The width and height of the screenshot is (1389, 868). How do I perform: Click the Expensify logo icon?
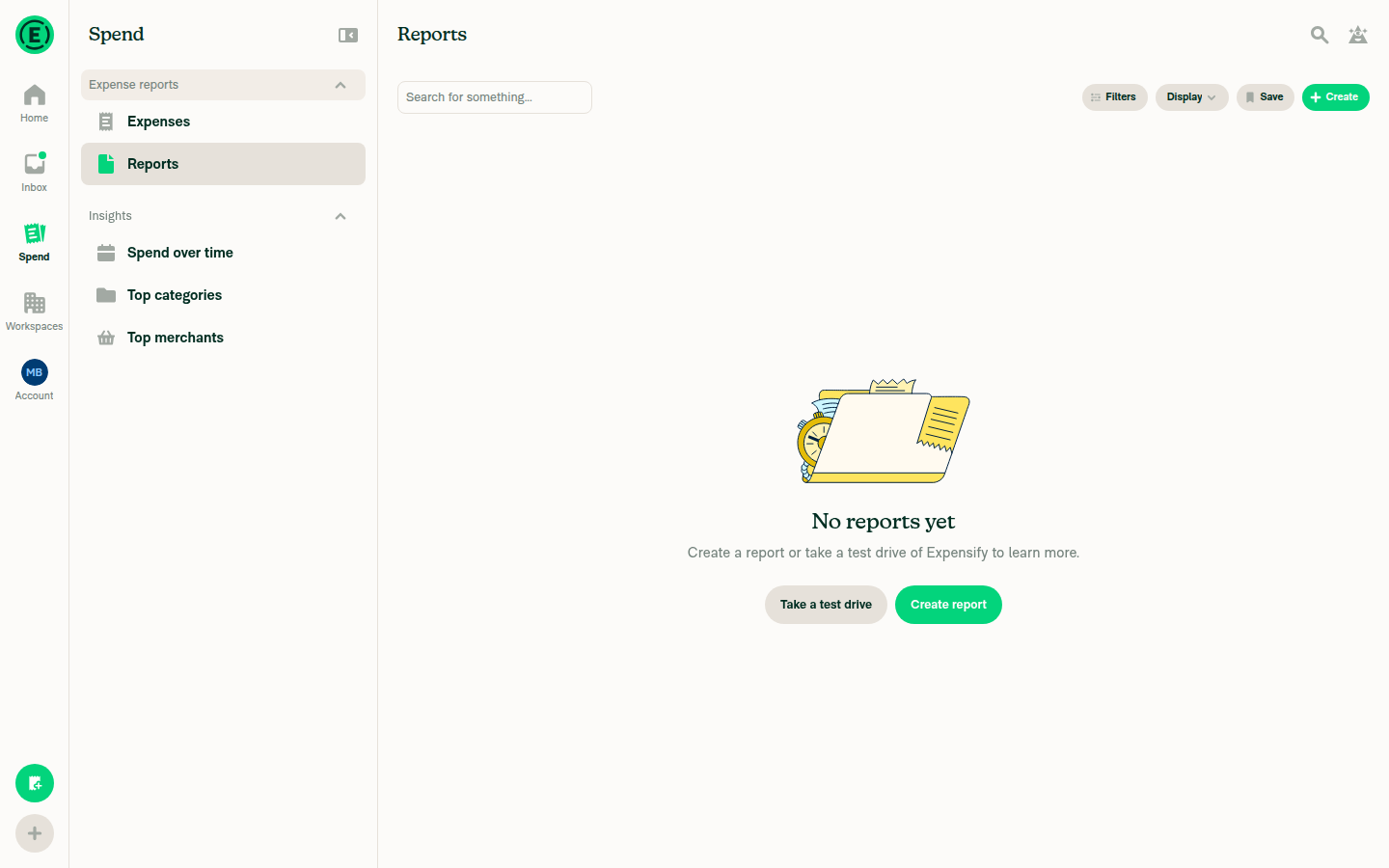35,35
